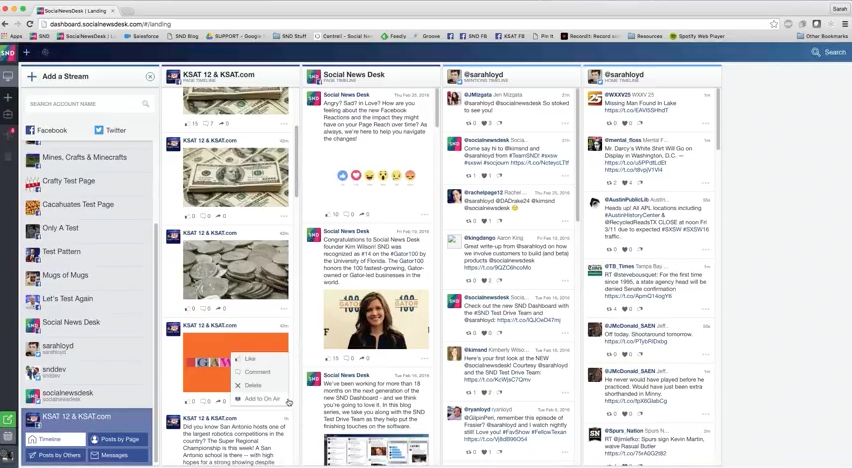Viewport: 852px width, 468px height.
Task: Select sarahloyd Twitter account in list
Action: coord(89,348)
